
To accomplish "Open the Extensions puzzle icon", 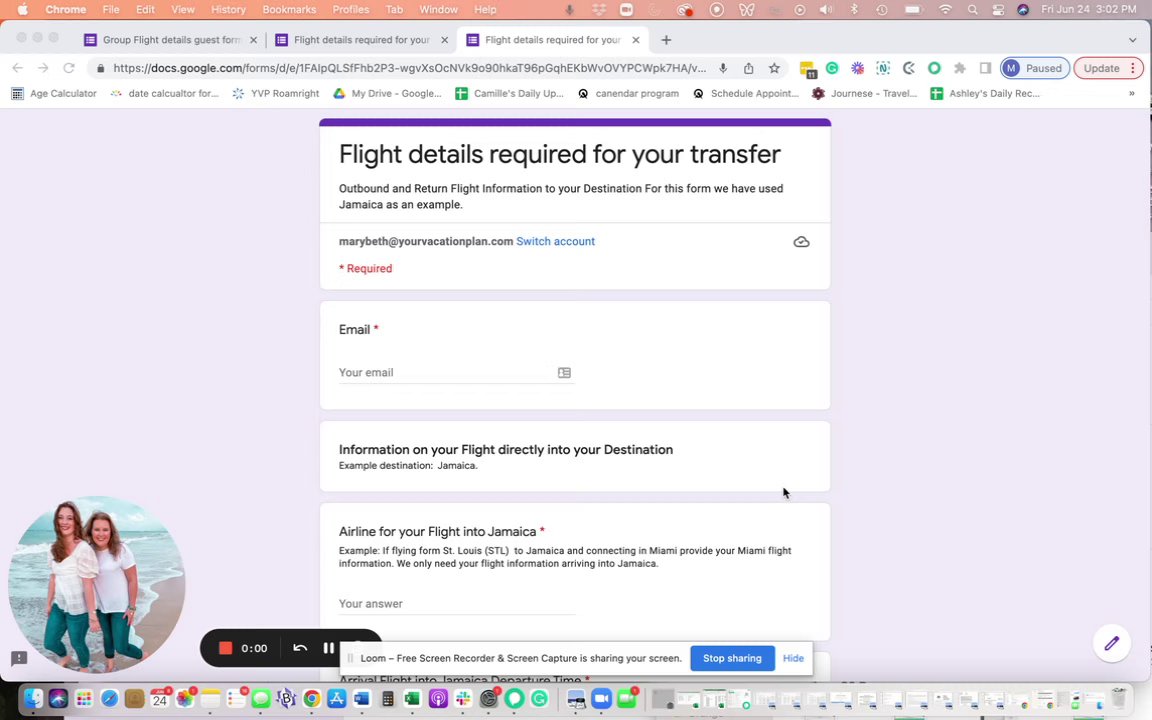I will pos(960,68).
